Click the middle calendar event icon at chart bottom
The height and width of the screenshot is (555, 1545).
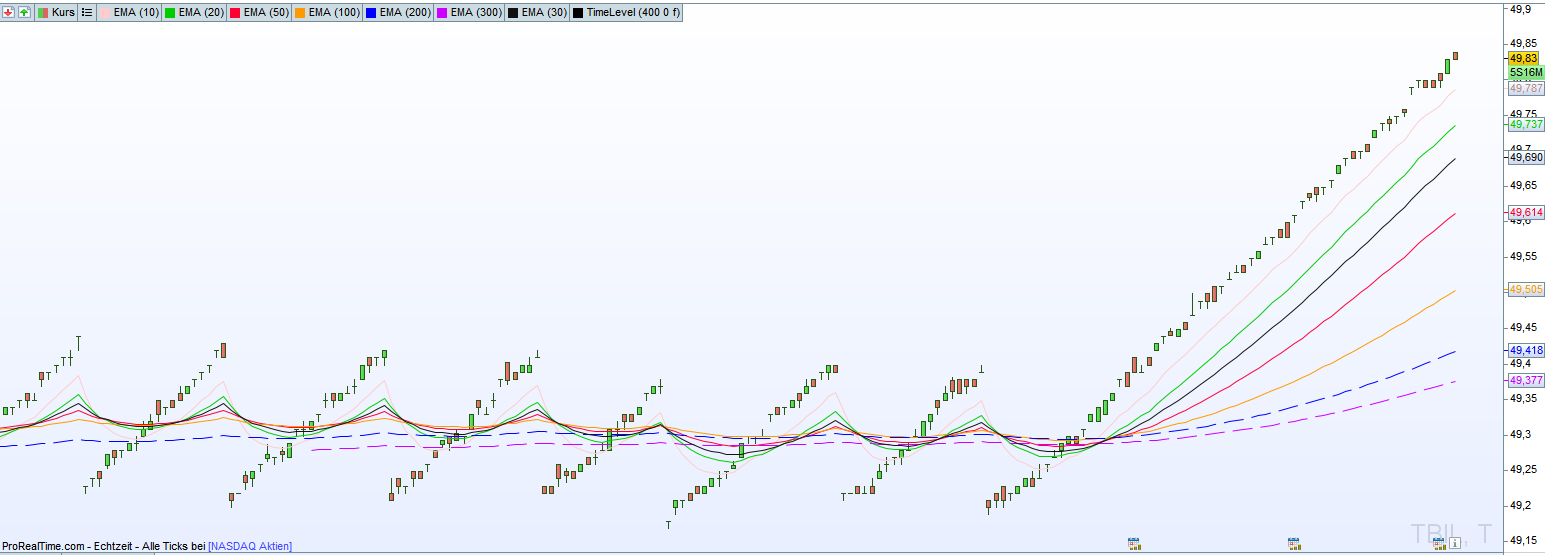click(x=1294, y=543)
